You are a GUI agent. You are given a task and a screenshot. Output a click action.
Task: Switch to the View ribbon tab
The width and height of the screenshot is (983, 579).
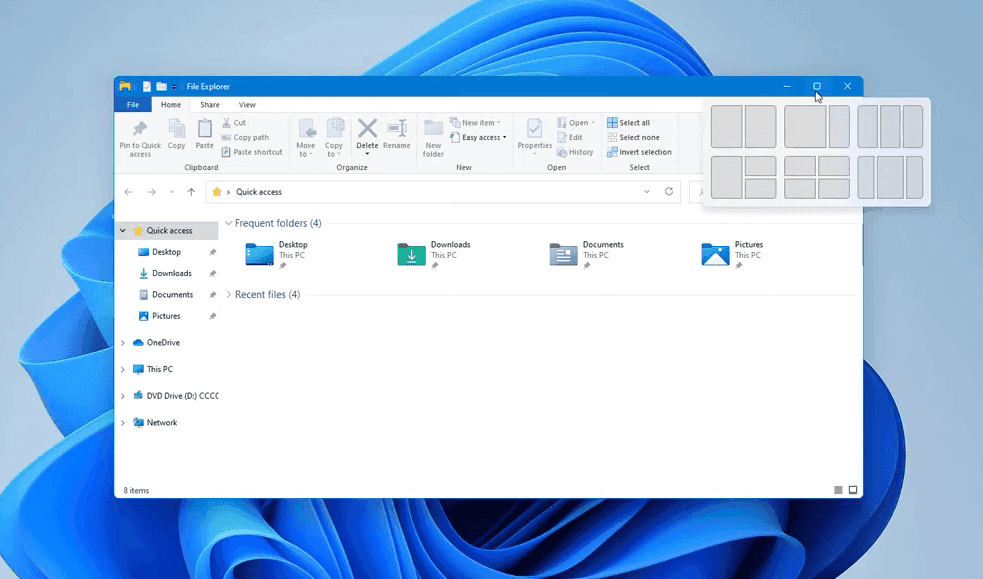click(247, 105)
